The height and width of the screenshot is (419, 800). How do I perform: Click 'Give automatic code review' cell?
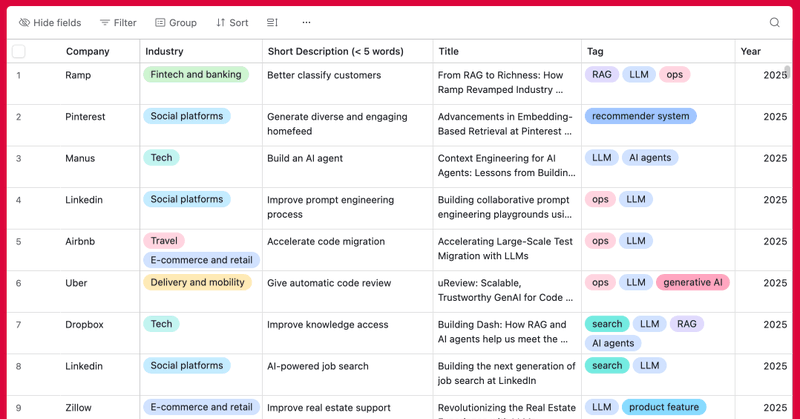pos(347,291)
